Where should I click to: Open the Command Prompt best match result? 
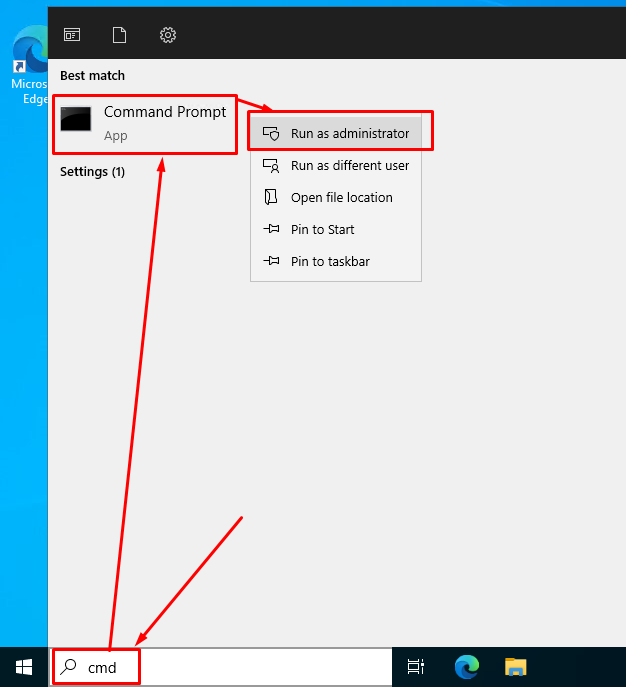[145, 124]
